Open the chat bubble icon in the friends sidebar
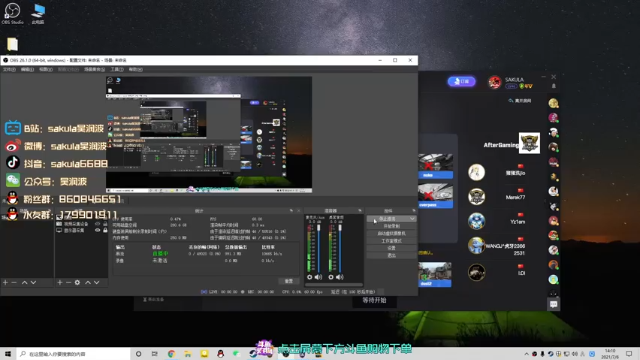 click(553, 304)
